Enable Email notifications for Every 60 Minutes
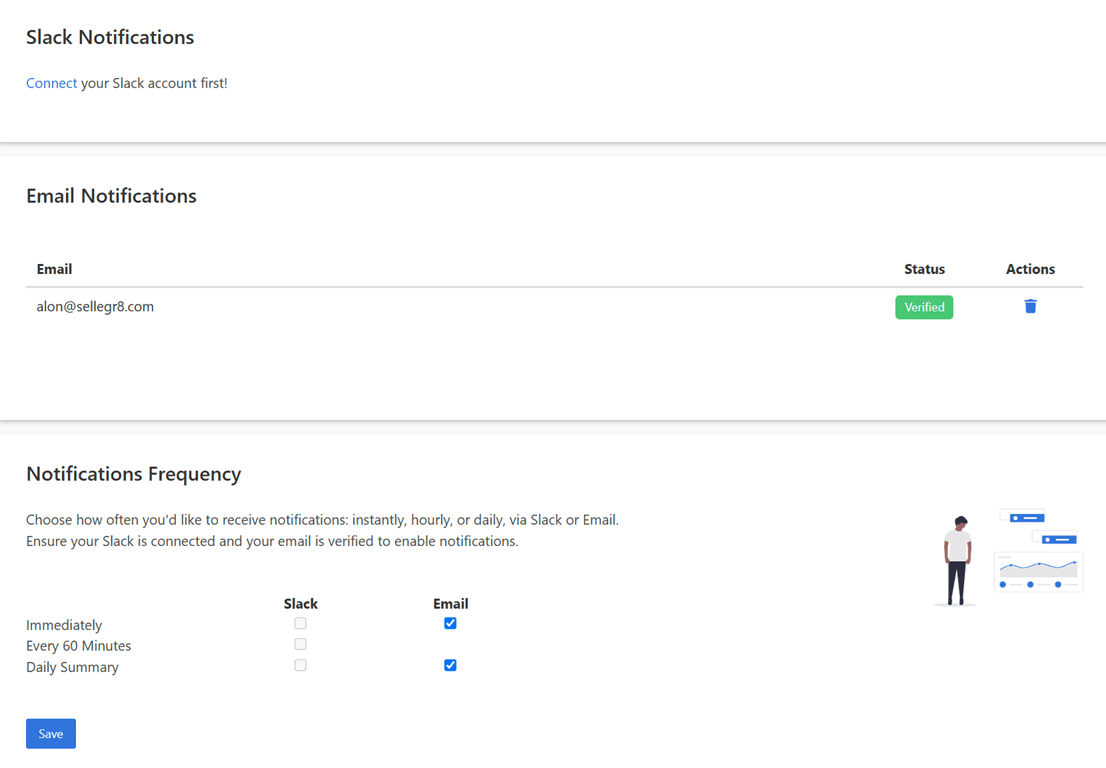 coord(450,644)
